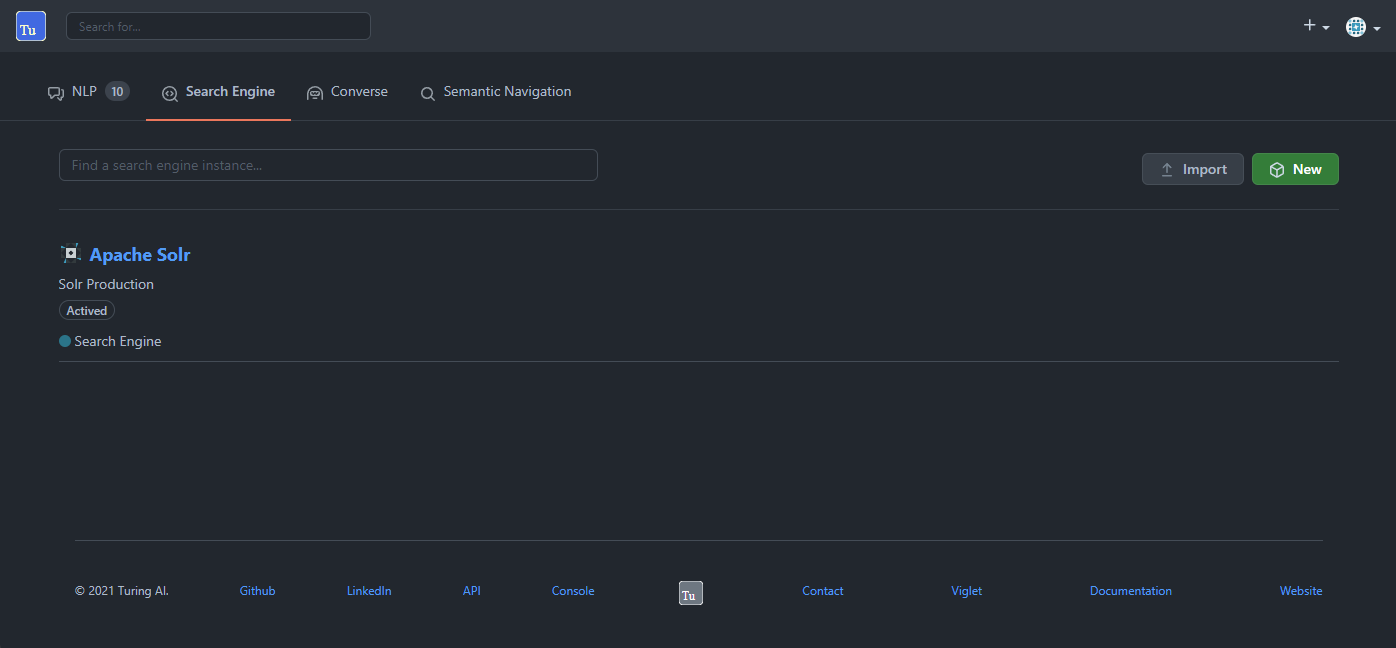The width and height of the screenshot is (1396, 648).
Task: Click the instance icon beside Apache Solr
Action: (x=70, y=253)
